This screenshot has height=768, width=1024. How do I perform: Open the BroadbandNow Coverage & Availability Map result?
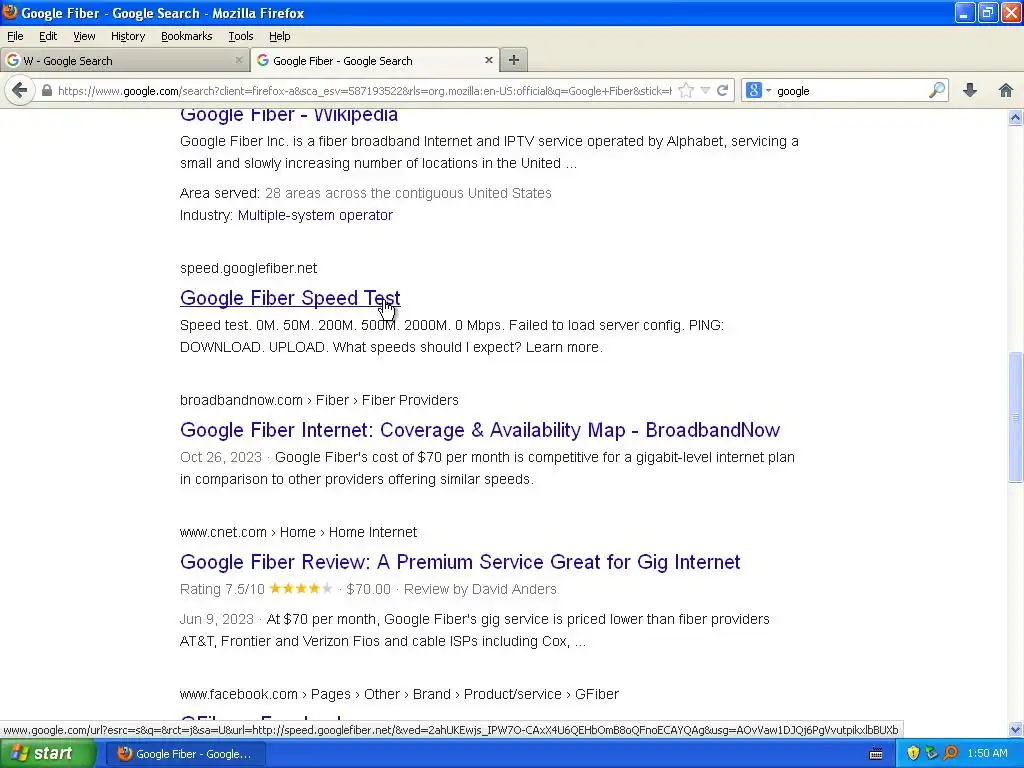point(480,430)
